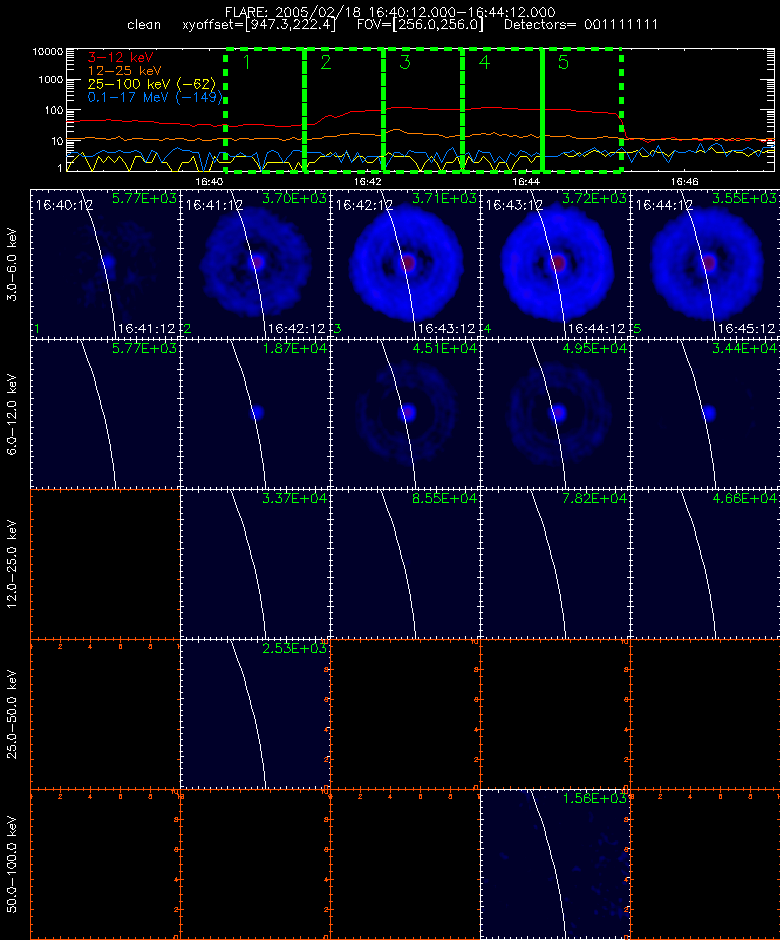Click the 3.0-6.0 keV image starting 16:40:12
Image resolution: width=780 pixels, height=940 pixels.
click(x=105, y=264)
